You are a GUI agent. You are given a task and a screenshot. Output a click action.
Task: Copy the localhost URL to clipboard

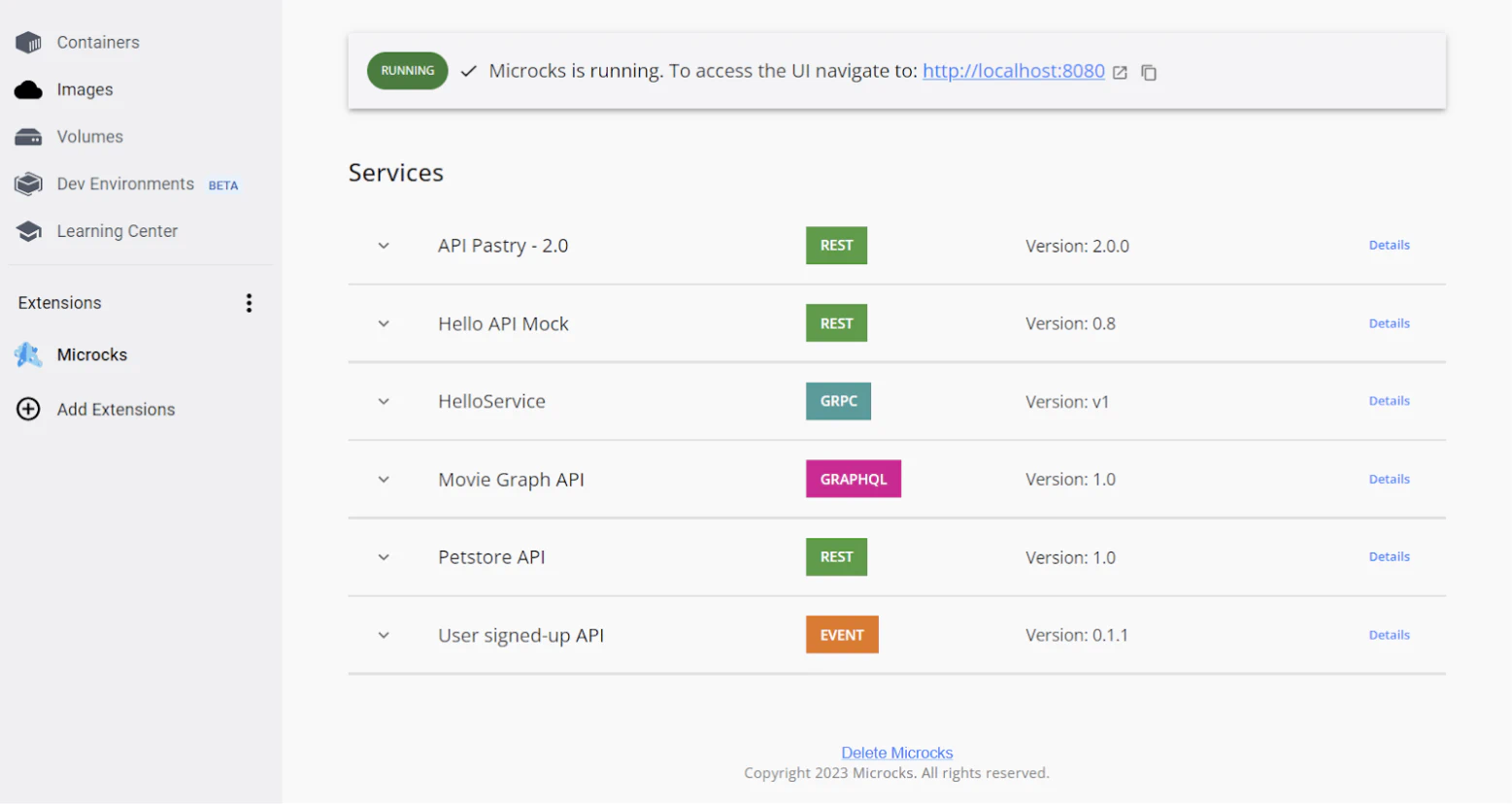point(1149,73)
